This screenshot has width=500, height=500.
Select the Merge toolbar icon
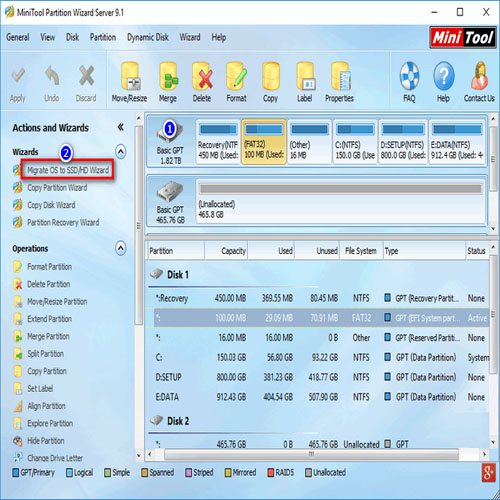pyautogui.click(x=168, y=76)
